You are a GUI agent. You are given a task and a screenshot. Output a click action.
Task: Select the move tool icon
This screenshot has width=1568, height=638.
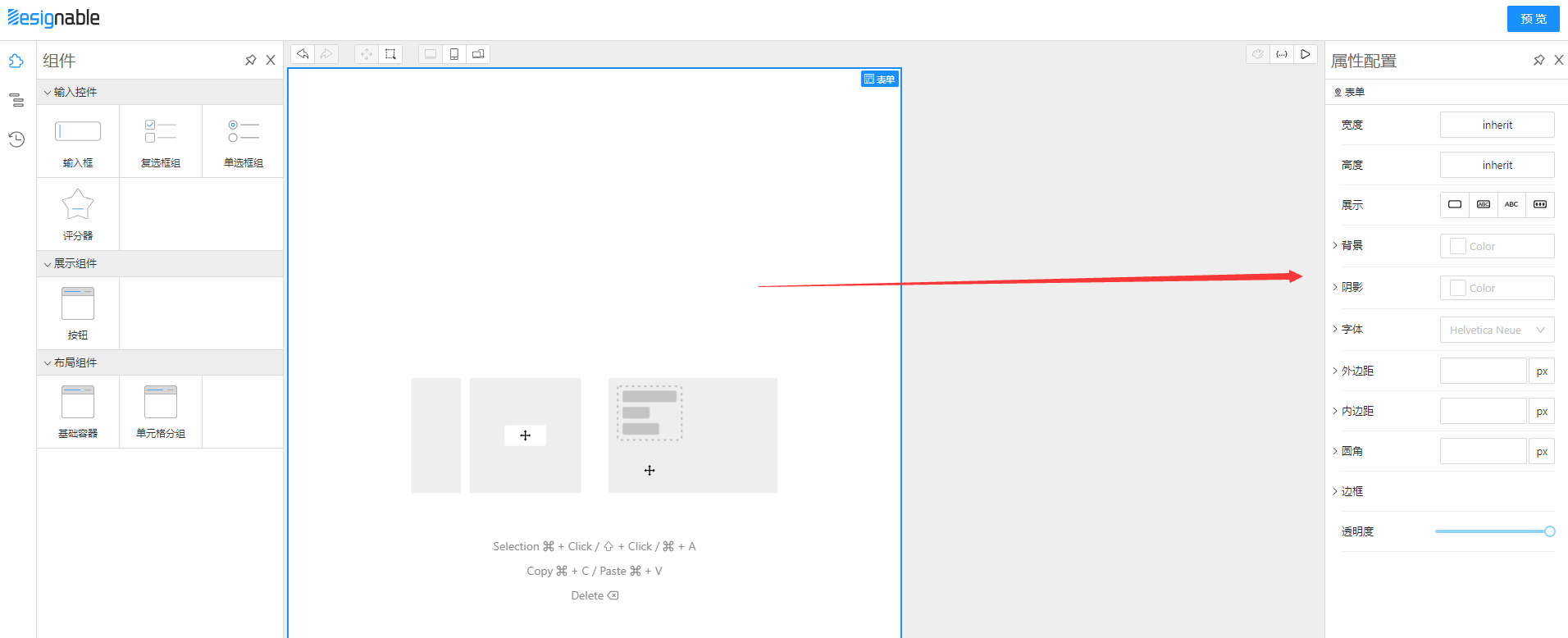367,54
